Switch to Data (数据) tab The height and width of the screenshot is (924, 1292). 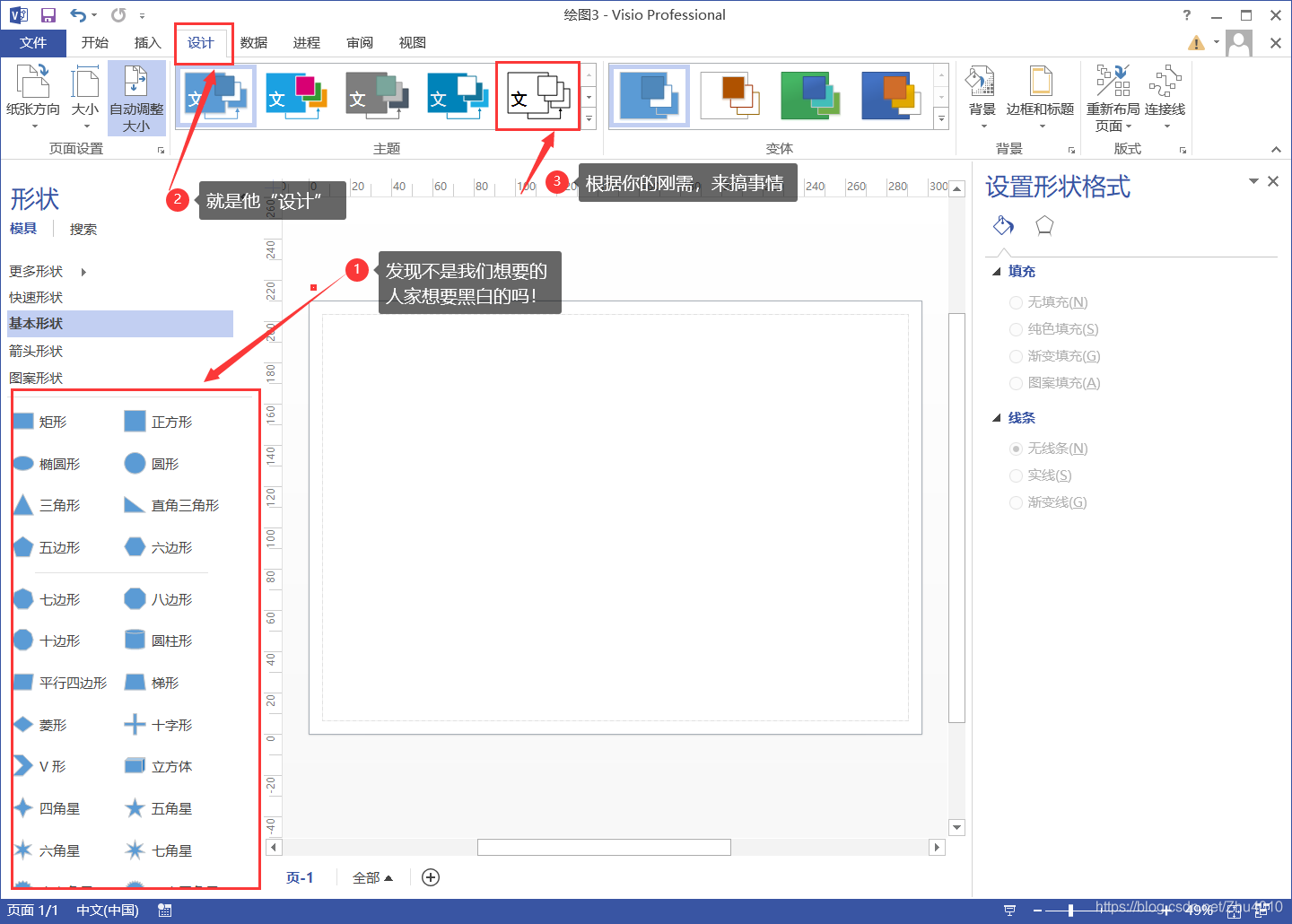coord(254,42)
